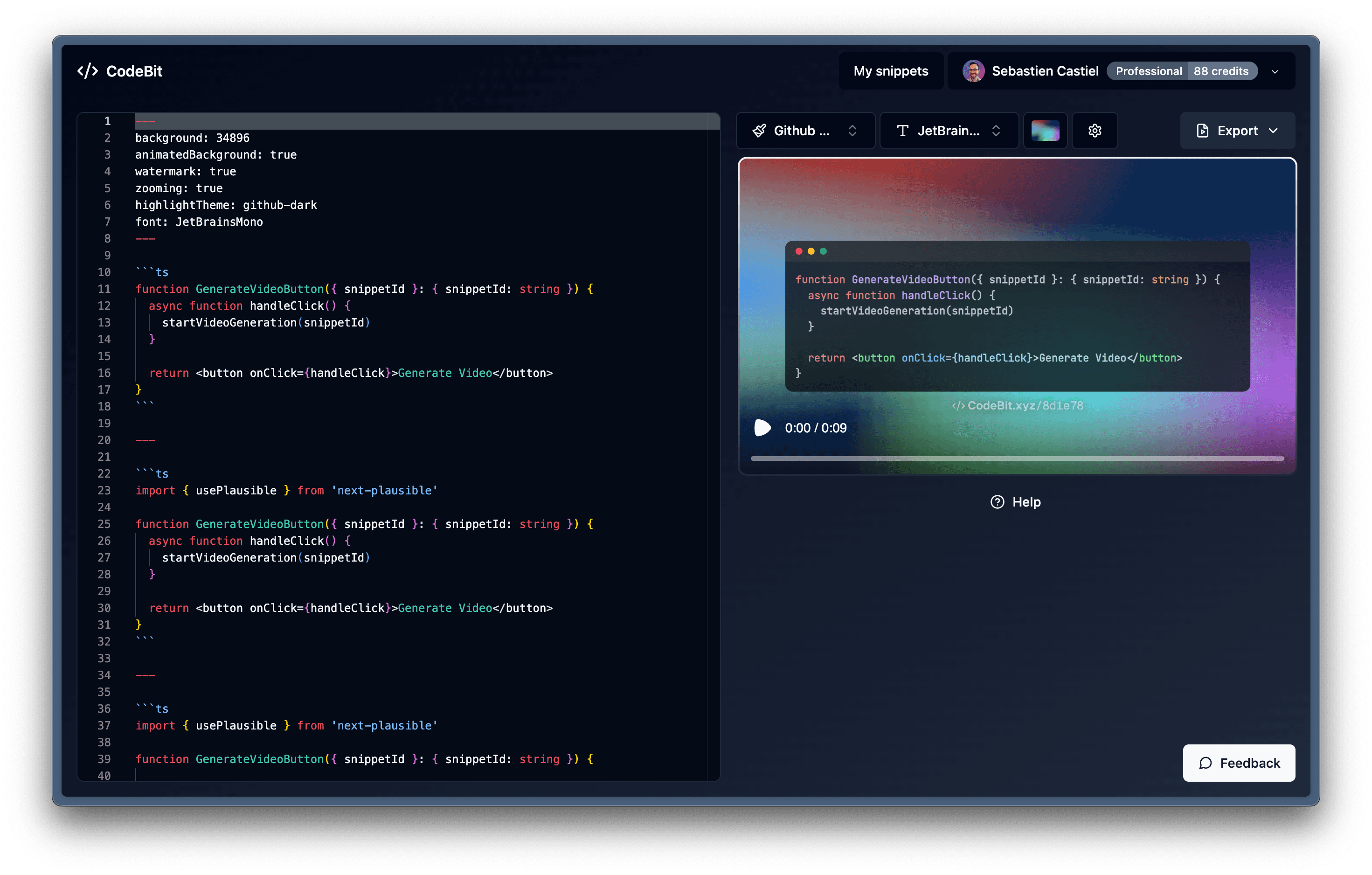Click line 5 'zooming: true'
The height and width of the screenshot is (875, 1372).
[178, 188]
